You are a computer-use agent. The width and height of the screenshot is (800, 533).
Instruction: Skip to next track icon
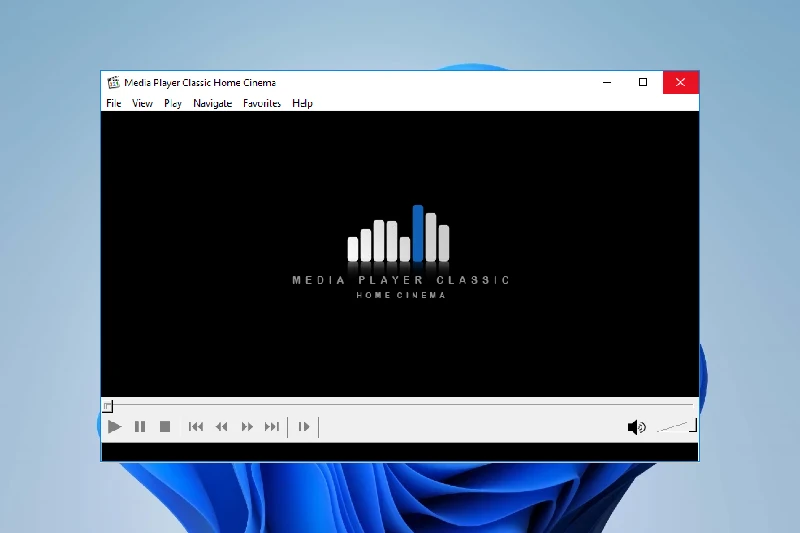coord(272,427)
